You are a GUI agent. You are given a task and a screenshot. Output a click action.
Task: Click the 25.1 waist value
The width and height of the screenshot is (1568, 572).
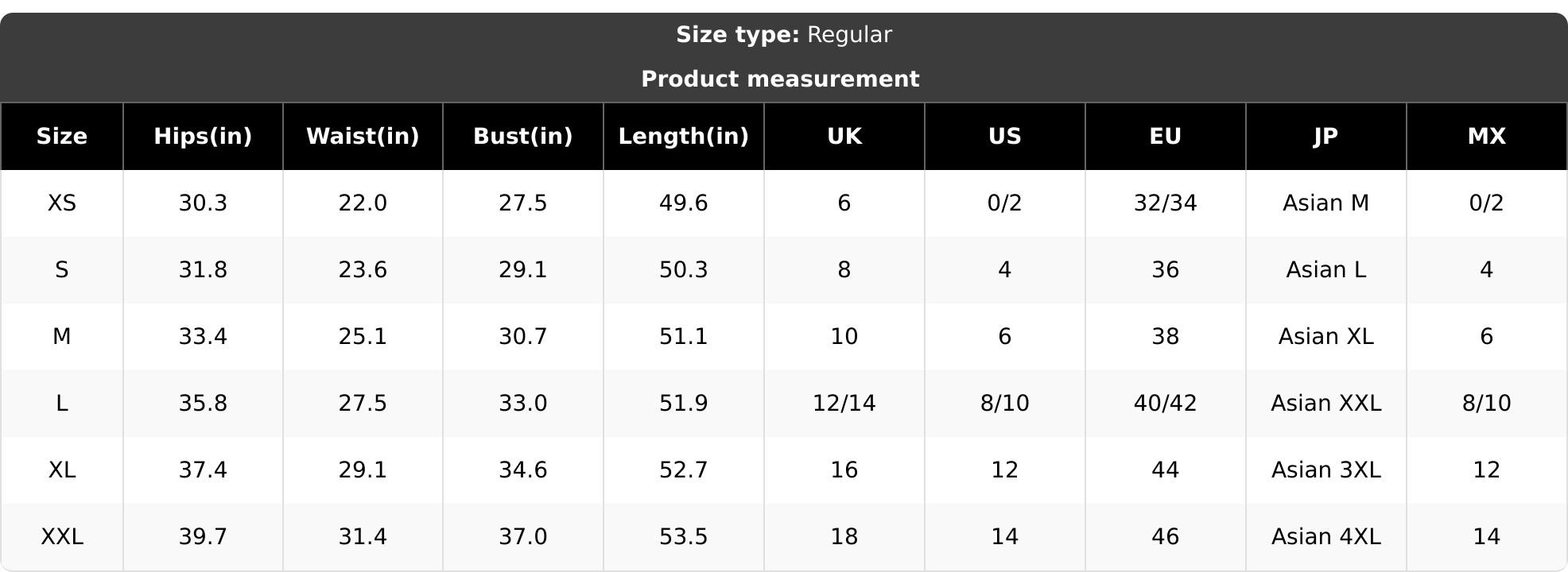pos(363,337)
